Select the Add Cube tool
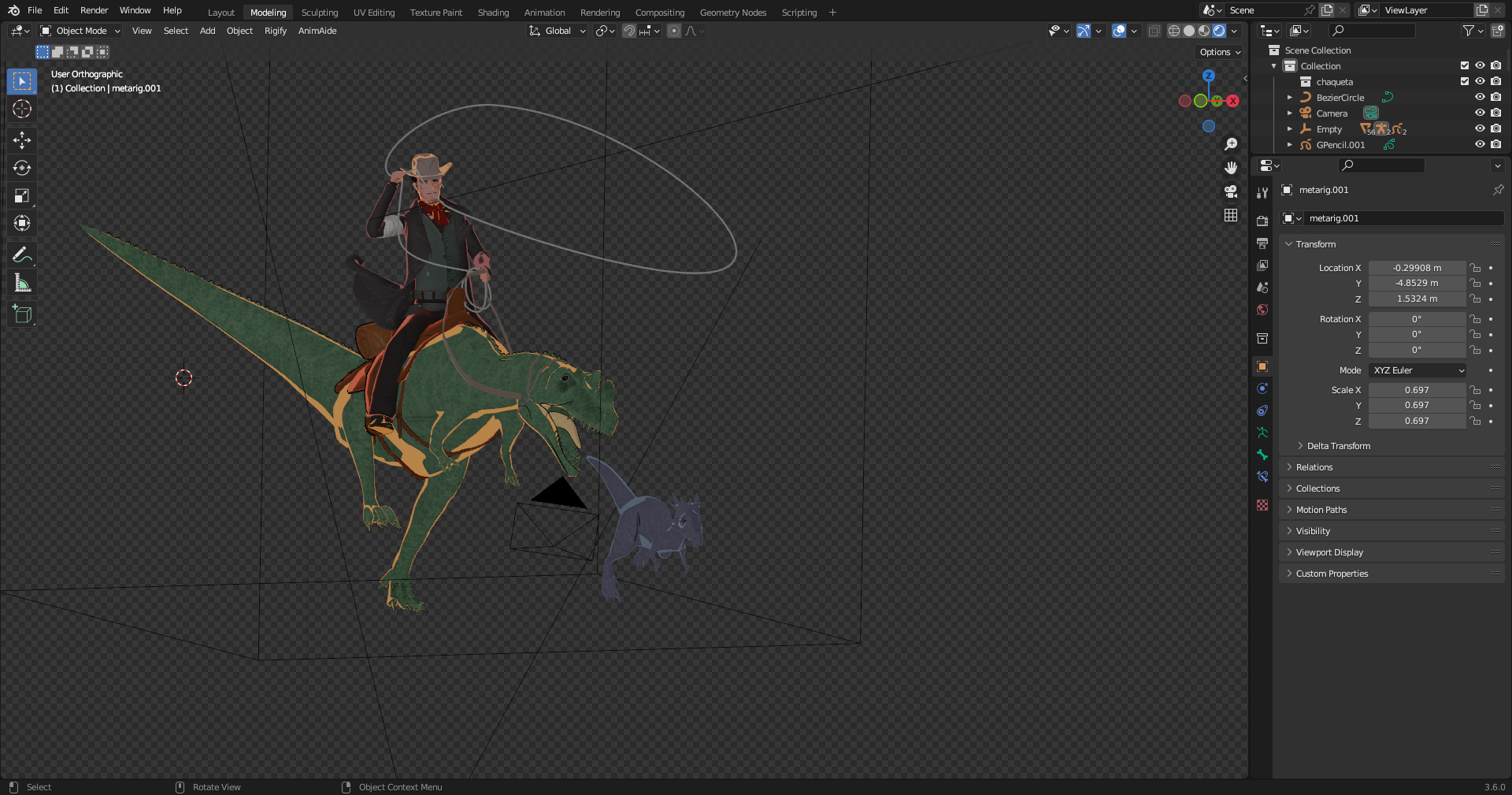The width and height of the screenshot is (1512, 795). point(22,314)
